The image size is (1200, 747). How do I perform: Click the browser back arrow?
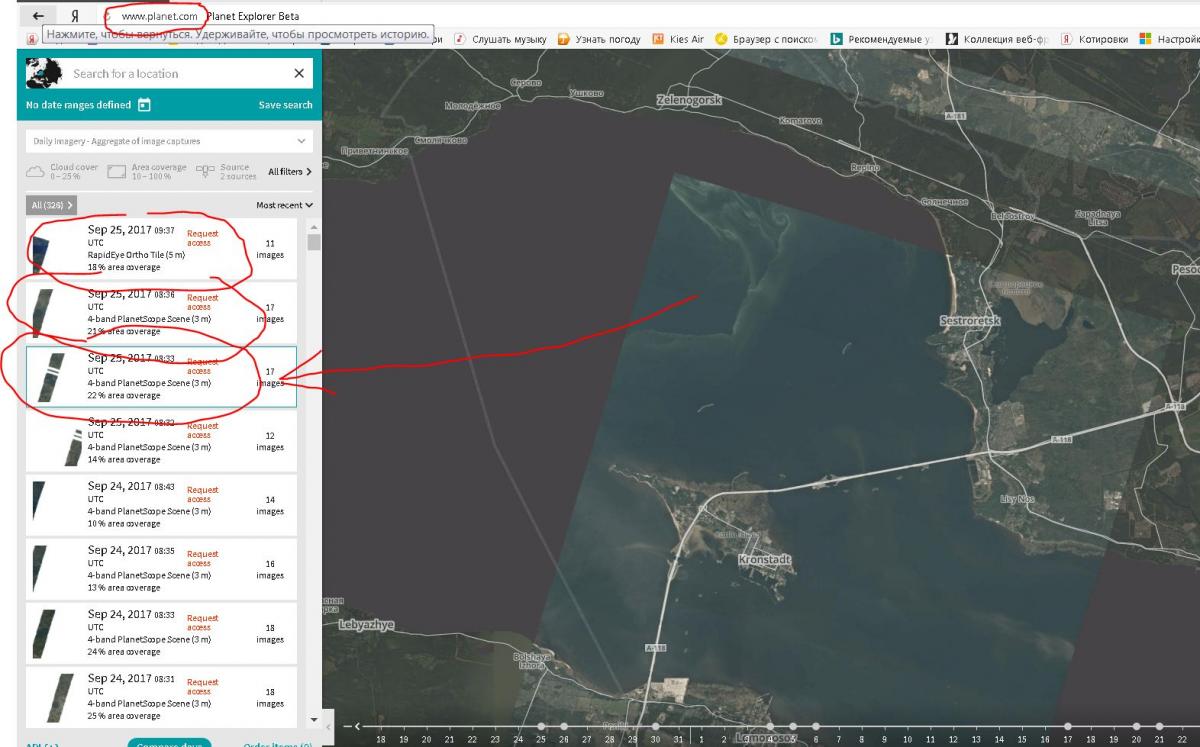38,16
